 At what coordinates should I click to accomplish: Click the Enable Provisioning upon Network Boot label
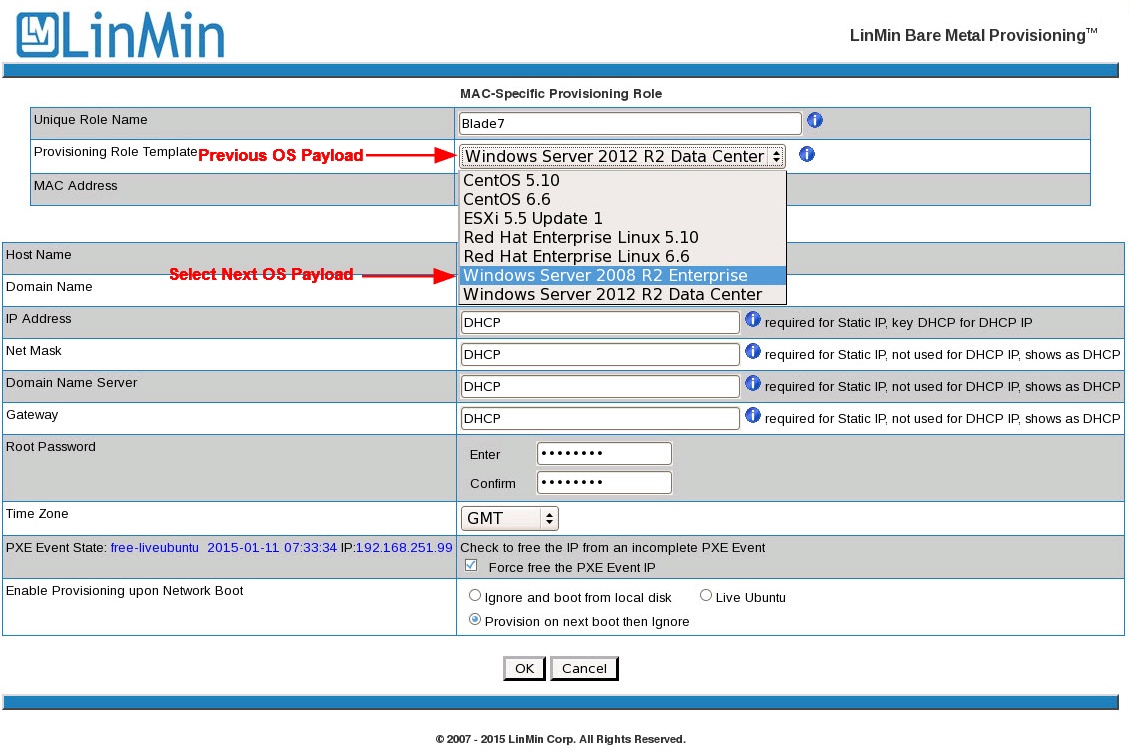125,591
